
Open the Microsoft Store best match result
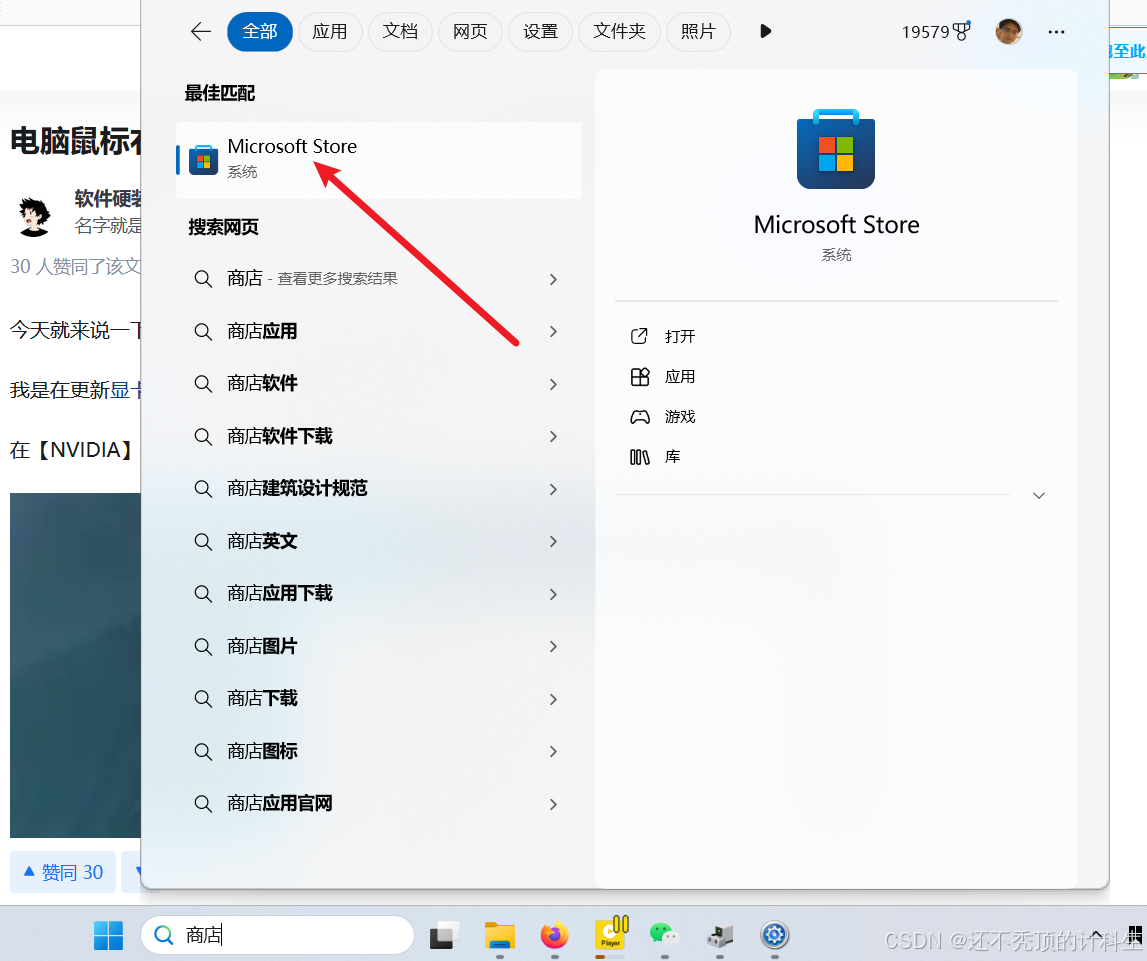[379, 159]
